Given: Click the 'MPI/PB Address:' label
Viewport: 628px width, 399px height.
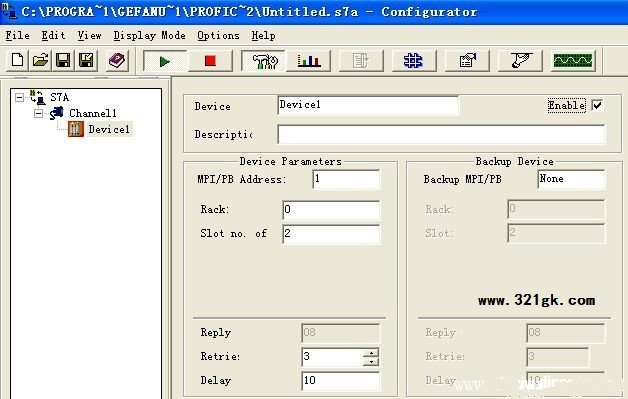Looking at the screenshot, I should coord(242,179).
